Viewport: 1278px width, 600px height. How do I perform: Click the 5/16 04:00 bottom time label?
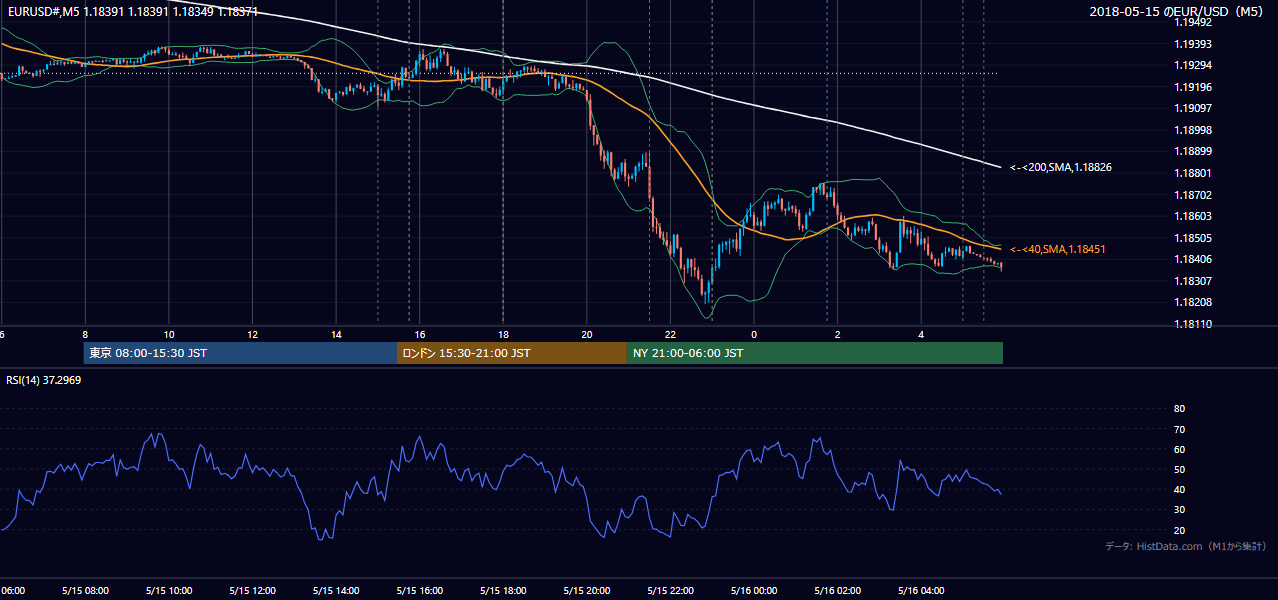pos(922,590)
